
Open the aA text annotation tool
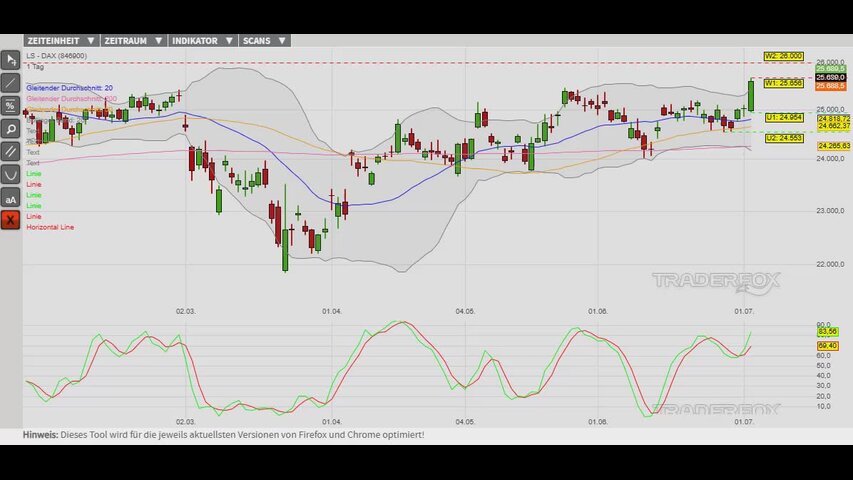10,198
